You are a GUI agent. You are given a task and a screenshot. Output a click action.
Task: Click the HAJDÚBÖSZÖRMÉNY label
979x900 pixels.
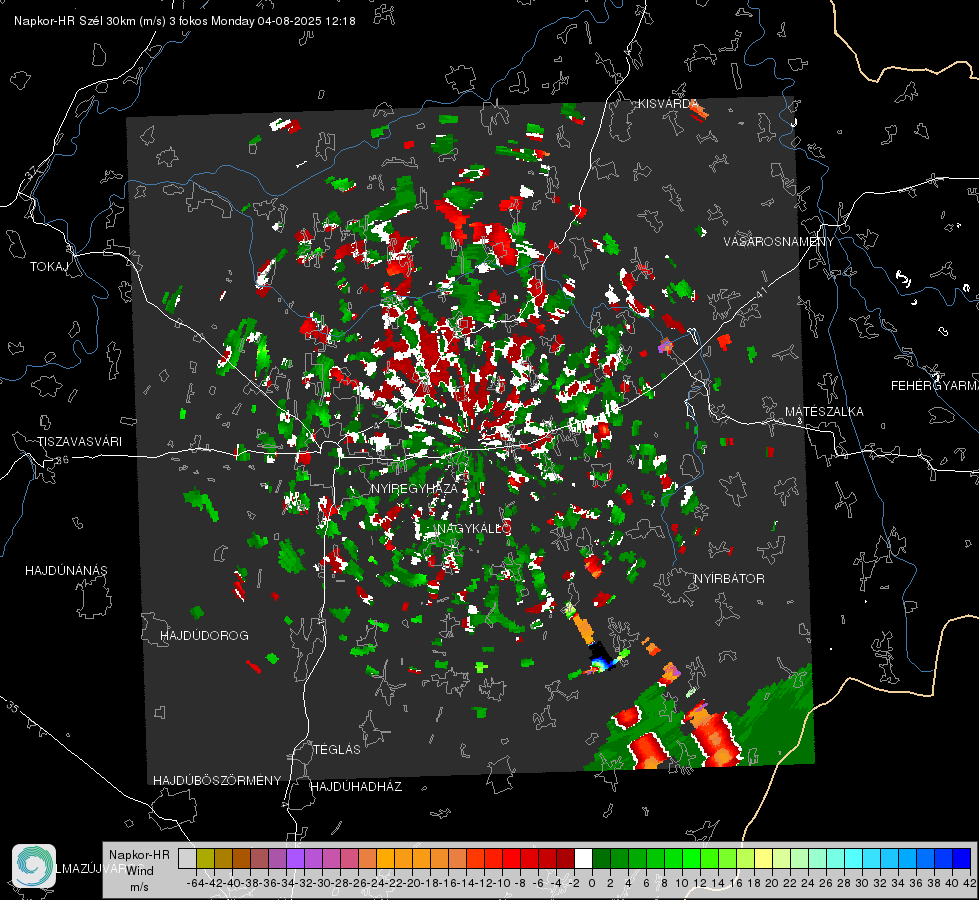coord(217,780)
